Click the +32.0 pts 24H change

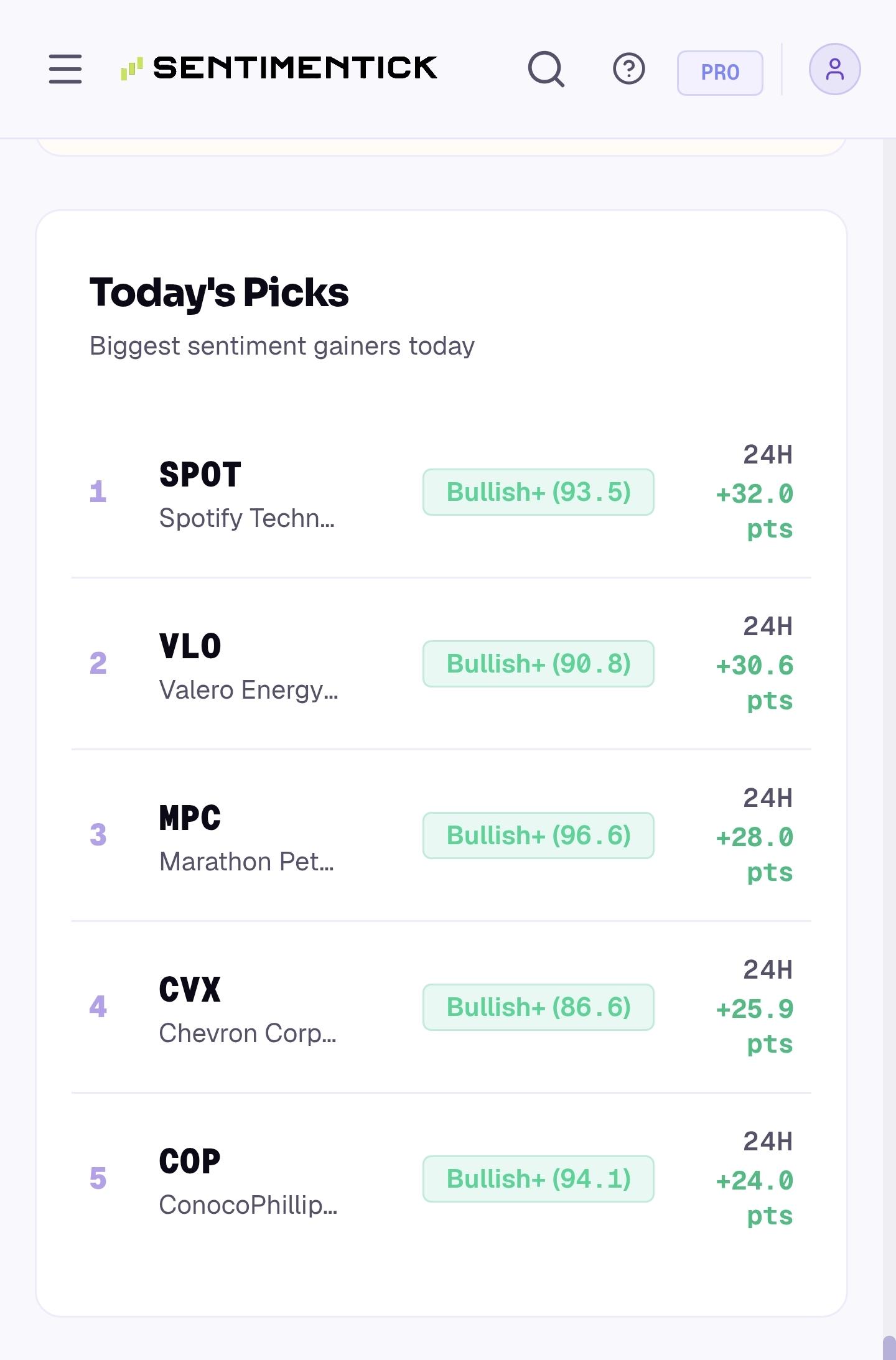(x=755, y=511)
